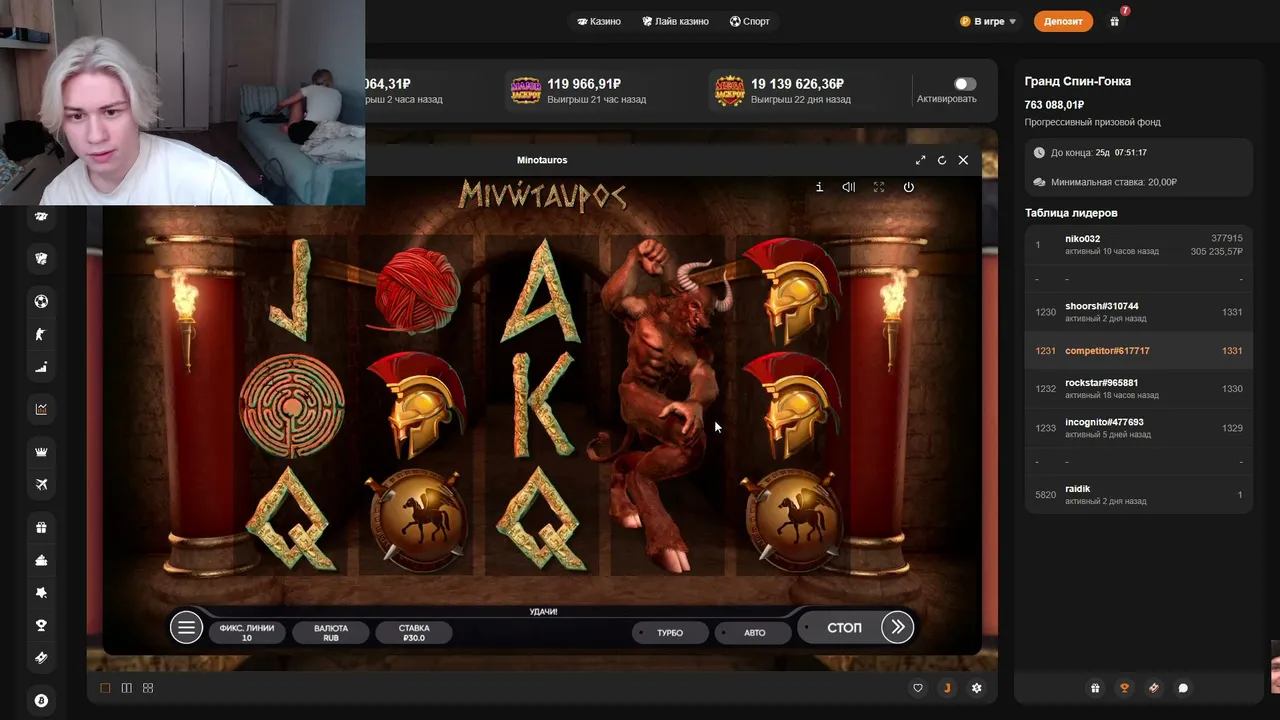This screenshot has height=720, width=1280.
Task: Open the ФИКС. ЛИНИИ 10 lines selector
Action: [247, 632]
